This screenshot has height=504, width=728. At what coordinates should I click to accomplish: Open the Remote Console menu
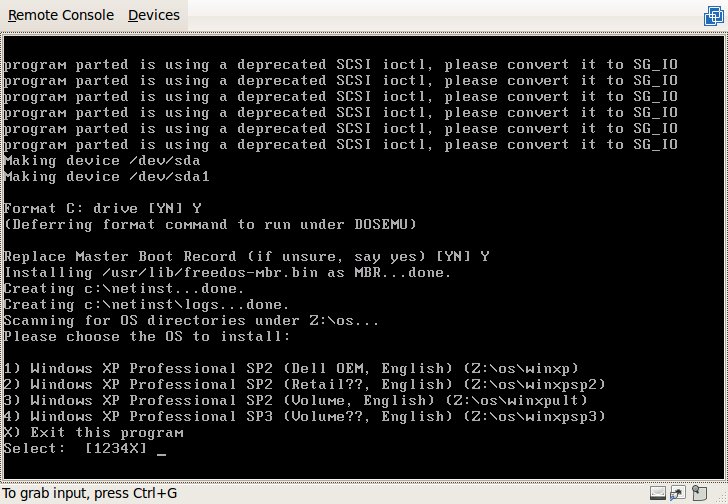coord(62,15)
